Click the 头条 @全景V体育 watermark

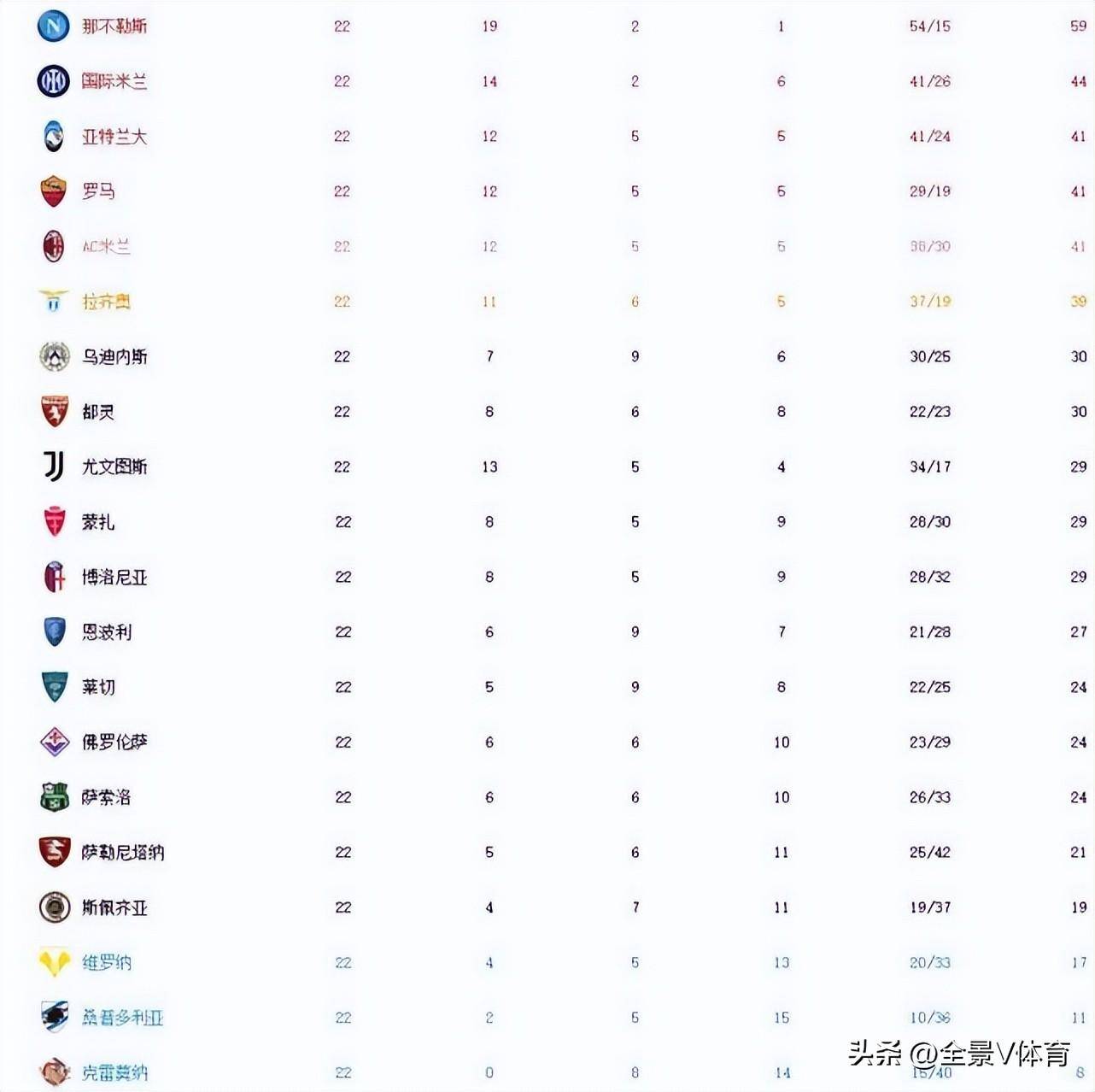pos(959,1054)
